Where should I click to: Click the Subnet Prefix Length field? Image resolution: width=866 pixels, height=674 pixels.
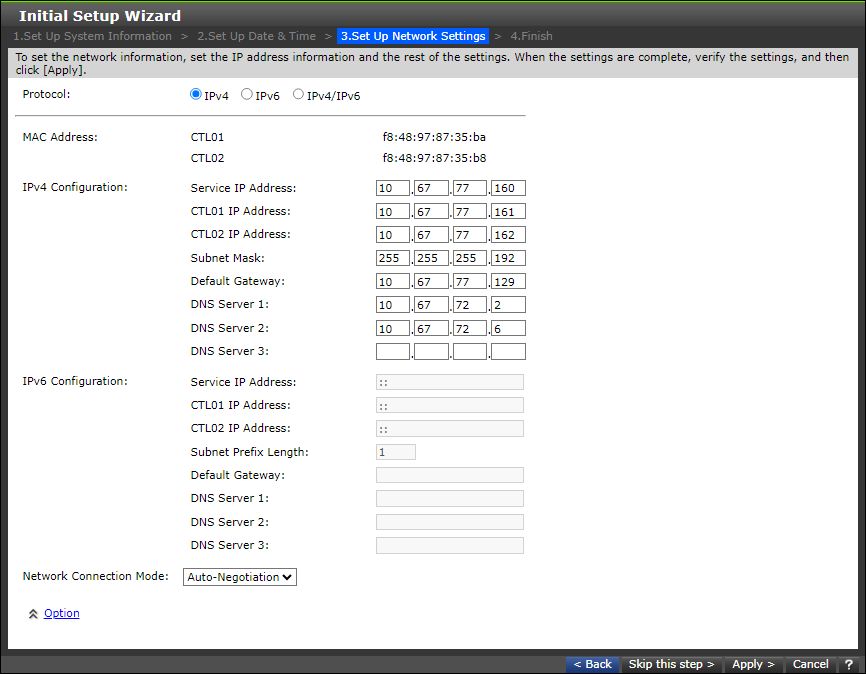tap(395, 451)
